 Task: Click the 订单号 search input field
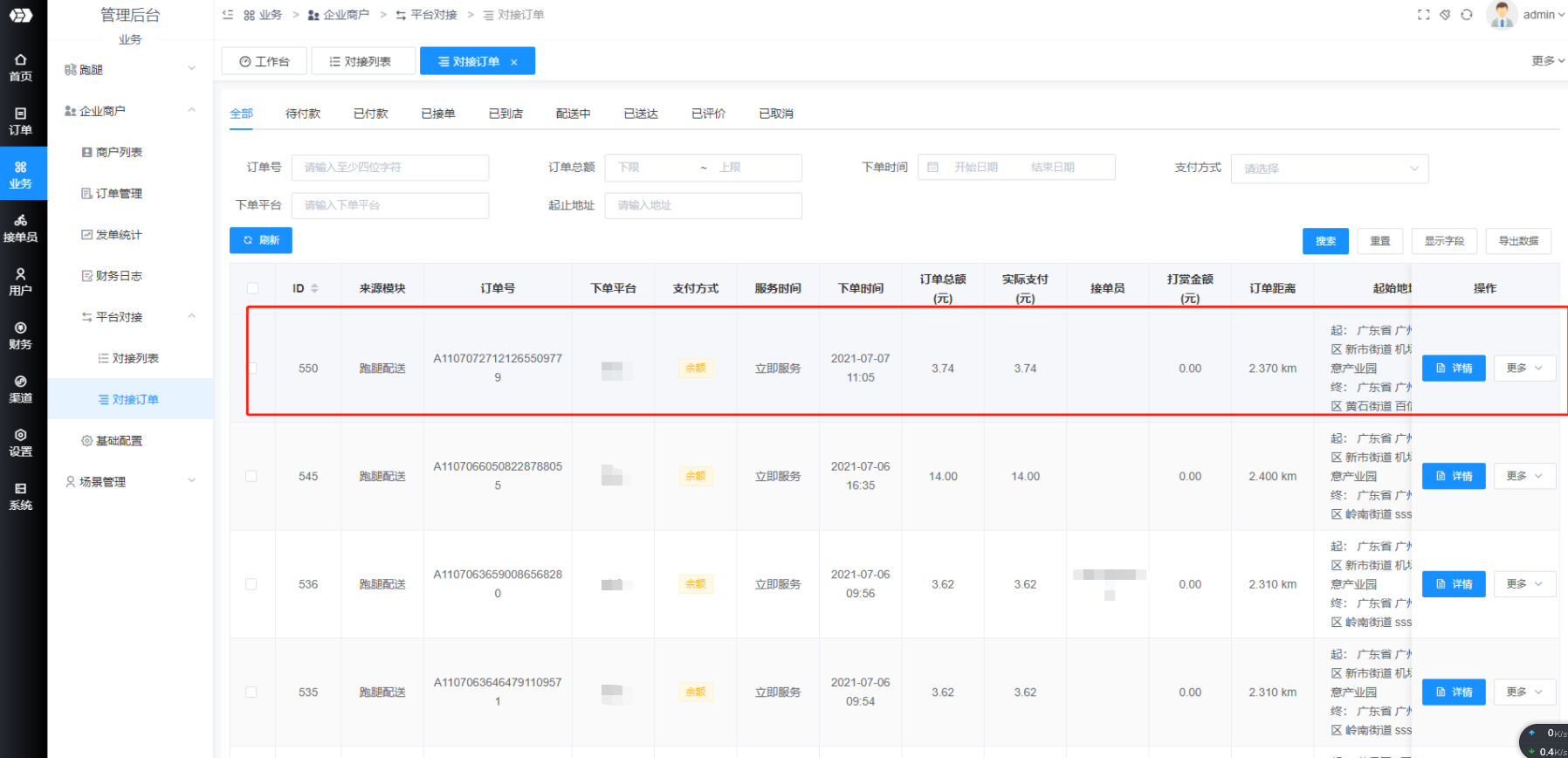tap(389, 168)
